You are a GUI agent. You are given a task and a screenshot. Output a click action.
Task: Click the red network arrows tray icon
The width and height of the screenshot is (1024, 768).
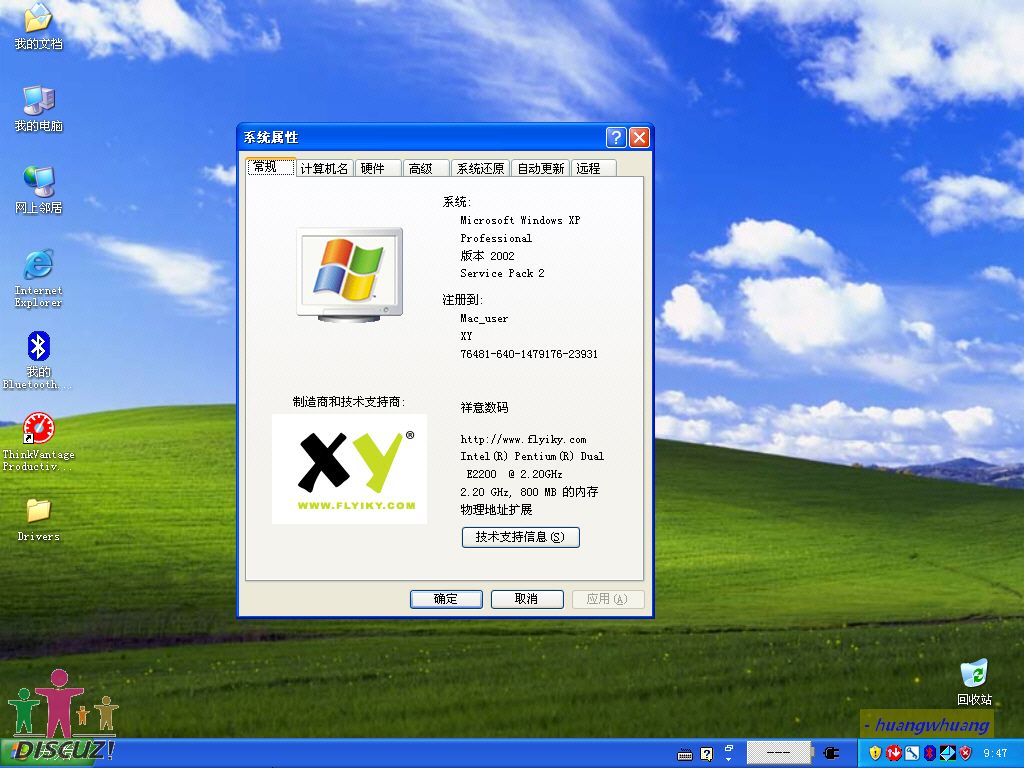[x=893, y=753]
